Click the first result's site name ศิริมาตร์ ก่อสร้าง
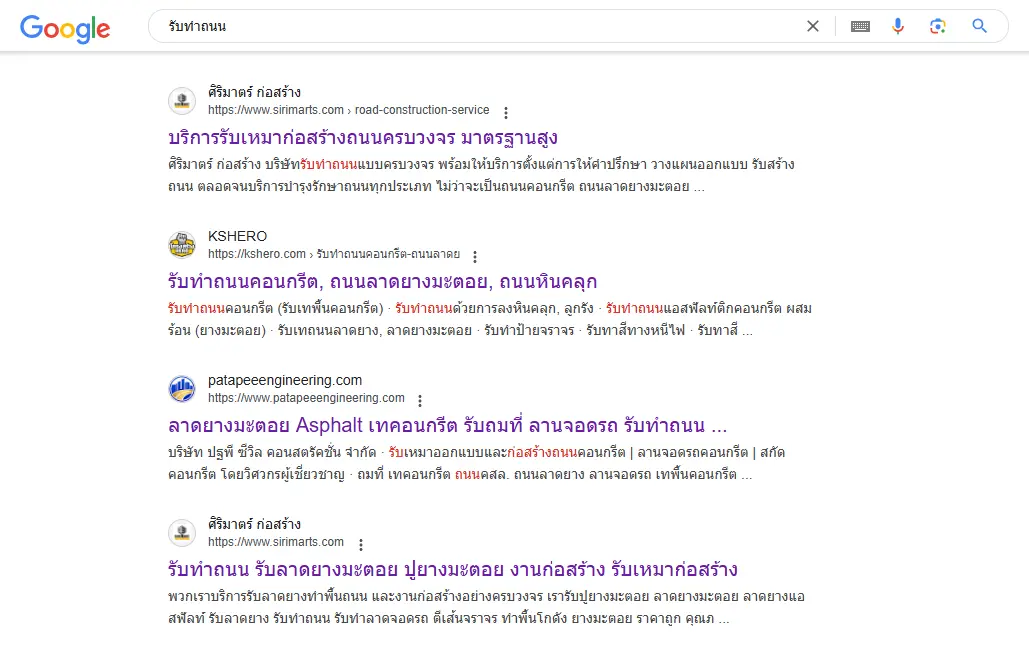Screen dimensions: 1029x660 coord(255,92)
